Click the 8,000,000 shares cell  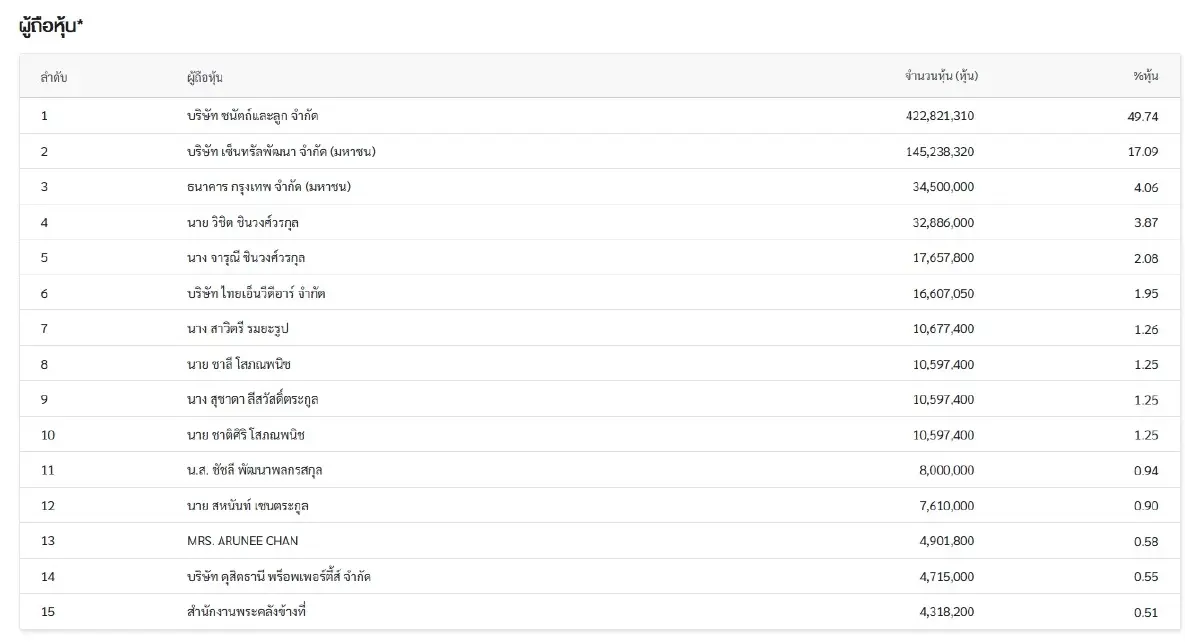pos(945,470)
